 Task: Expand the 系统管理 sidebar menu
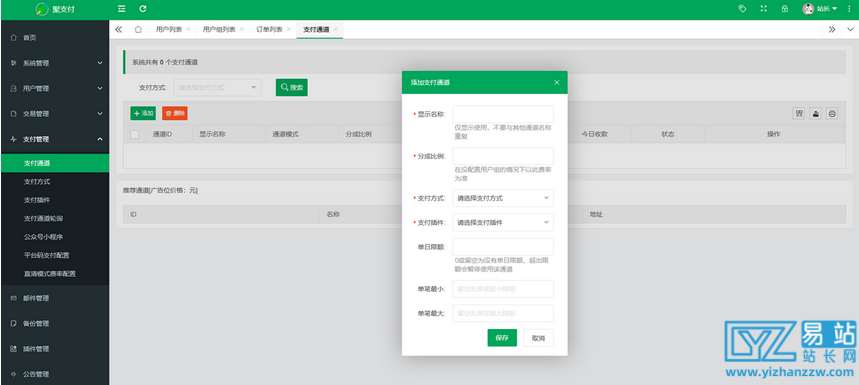click(x=55, y=63)
